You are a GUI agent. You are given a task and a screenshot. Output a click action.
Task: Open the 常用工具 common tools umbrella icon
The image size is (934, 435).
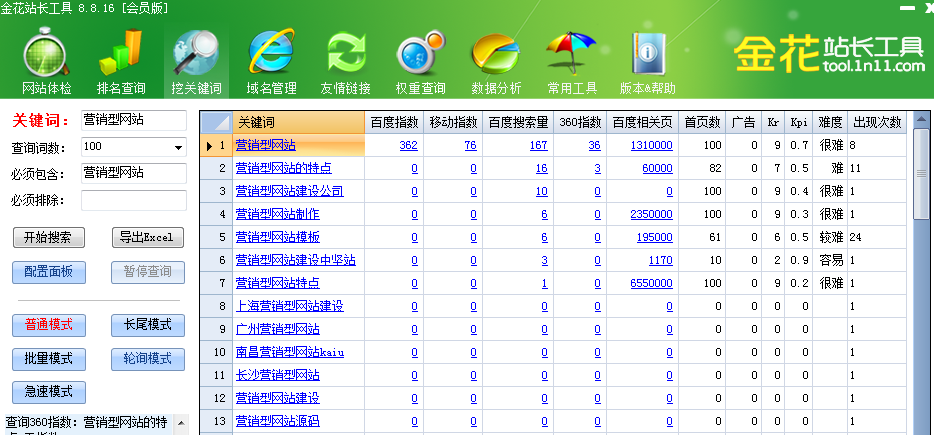point(571,62)
